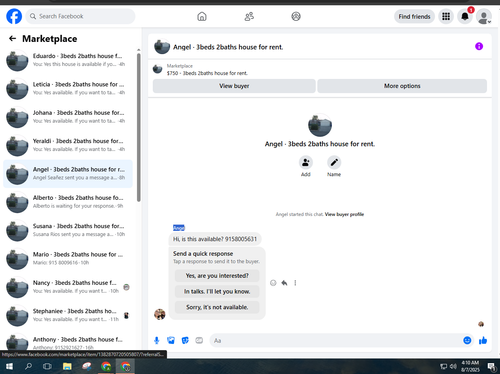
Task: Click the voice clip microphone icon
Action: [157, 340]
